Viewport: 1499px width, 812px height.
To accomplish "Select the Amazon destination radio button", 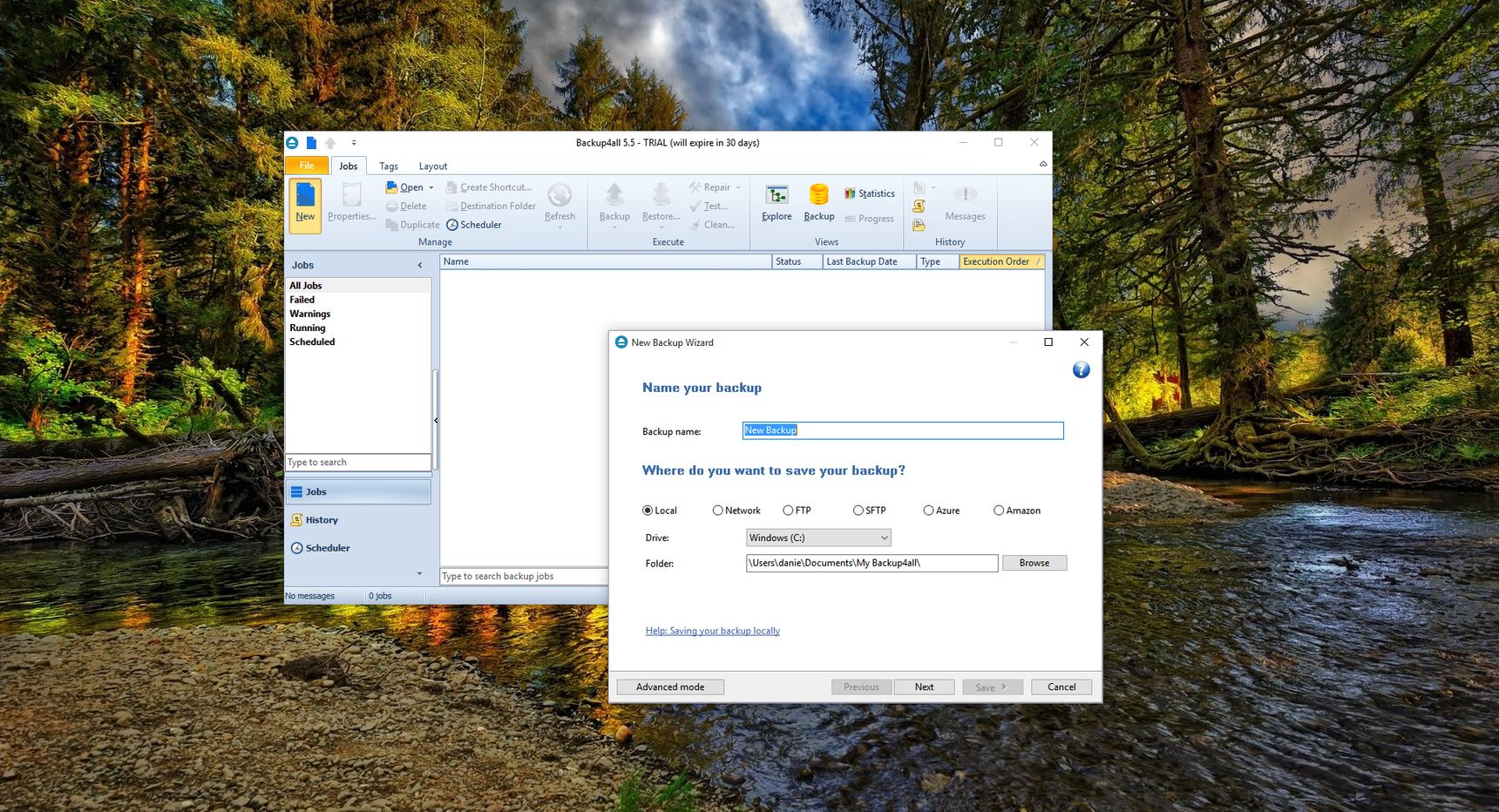I will pyautogui.click(x=999, y=511).
